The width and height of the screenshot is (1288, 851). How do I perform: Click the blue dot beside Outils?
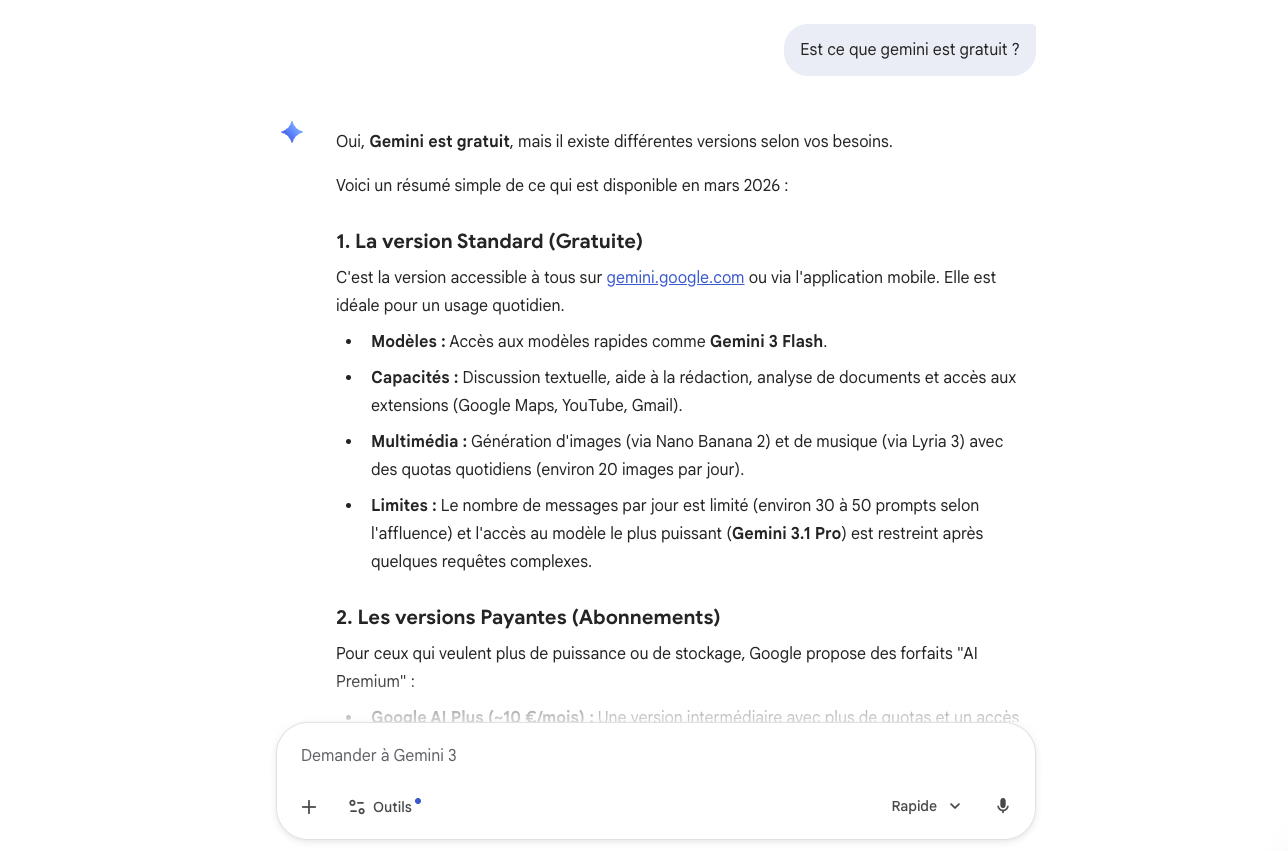click(x=418, y=800)
